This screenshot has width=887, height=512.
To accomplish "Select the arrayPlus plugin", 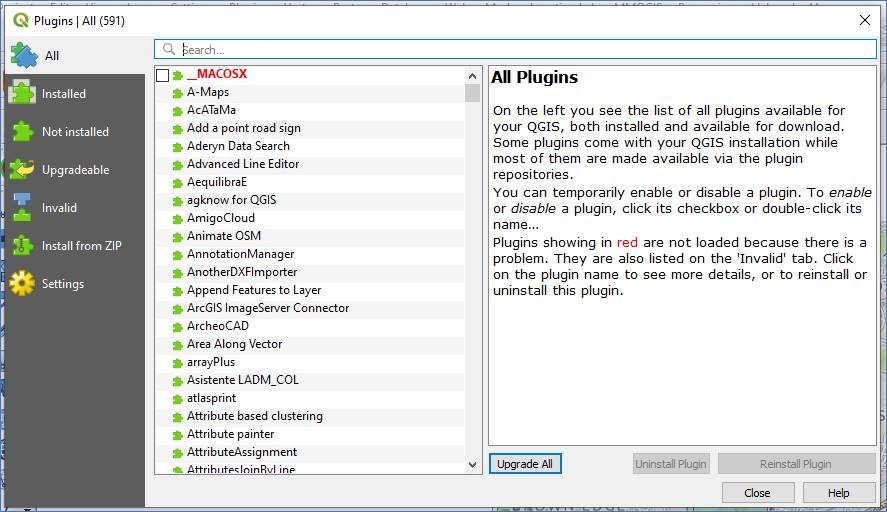I will pyautogui.click(x=210, y=362).
